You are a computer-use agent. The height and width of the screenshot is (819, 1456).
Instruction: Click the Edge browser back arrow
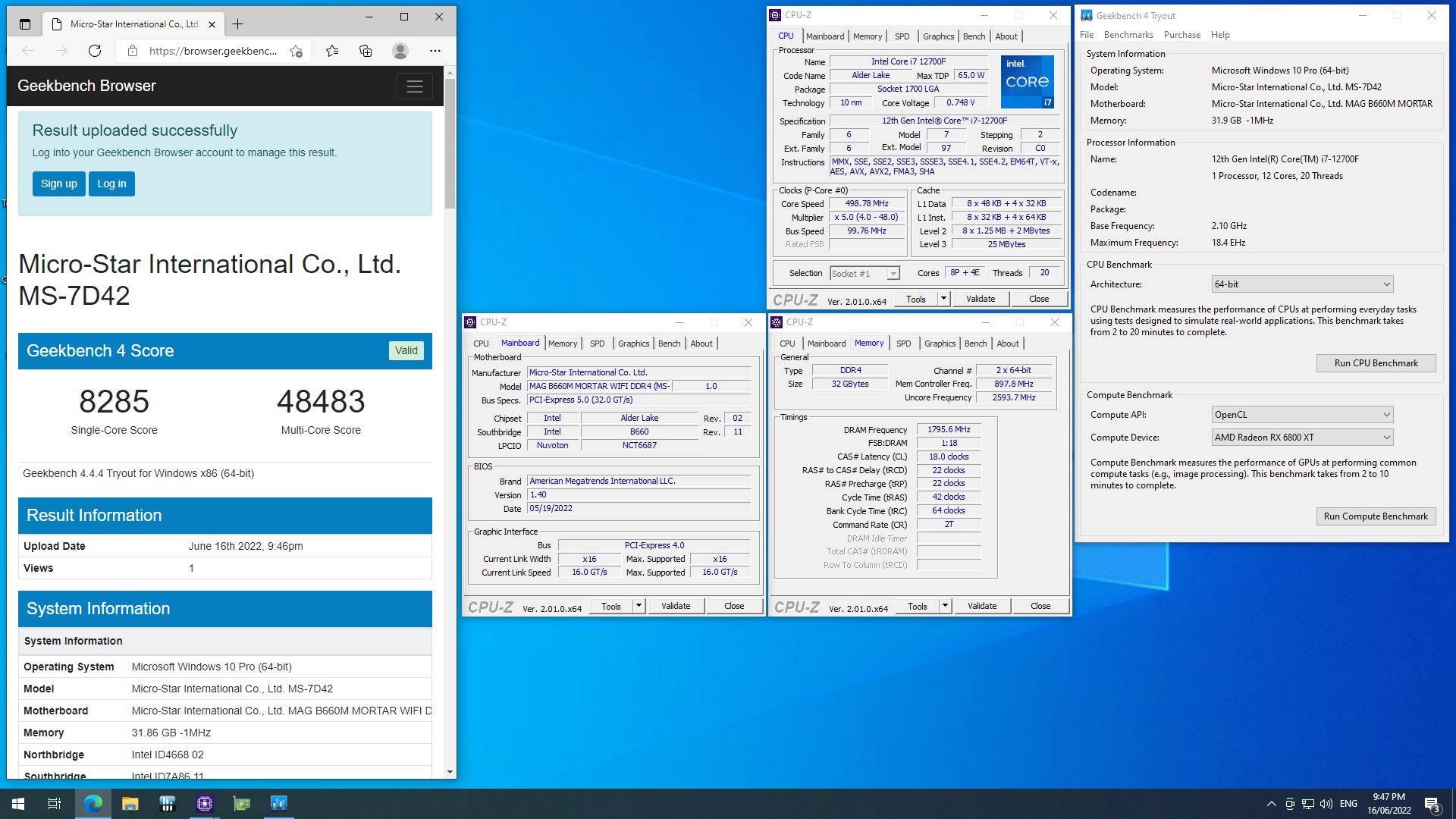28,51
